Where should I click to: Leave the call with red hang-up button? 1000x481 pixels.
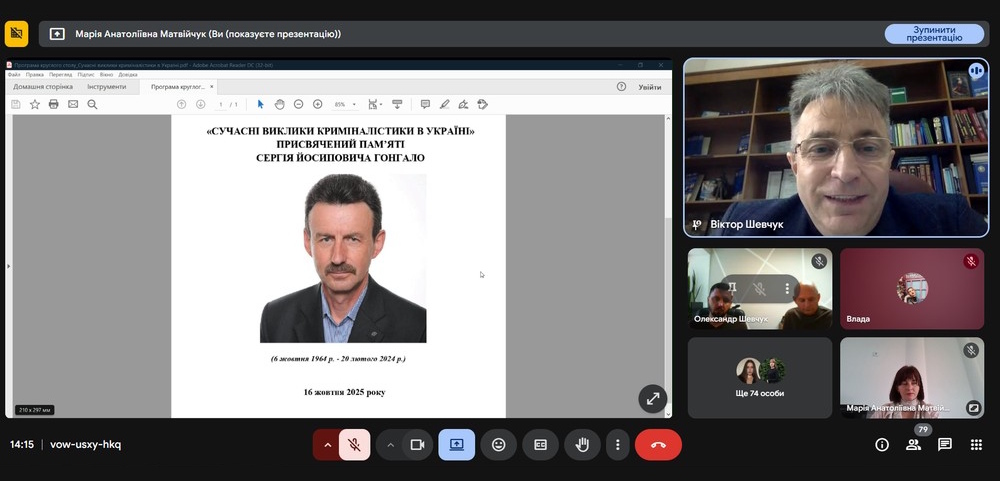[x=658, y=445]
